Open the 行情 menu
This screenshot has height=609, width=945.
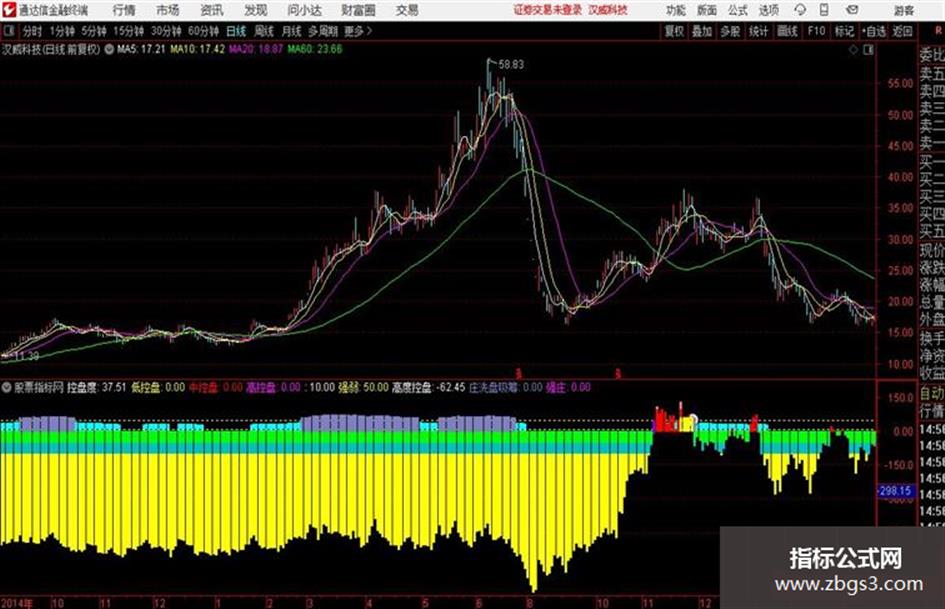click(x=124, y=10)
